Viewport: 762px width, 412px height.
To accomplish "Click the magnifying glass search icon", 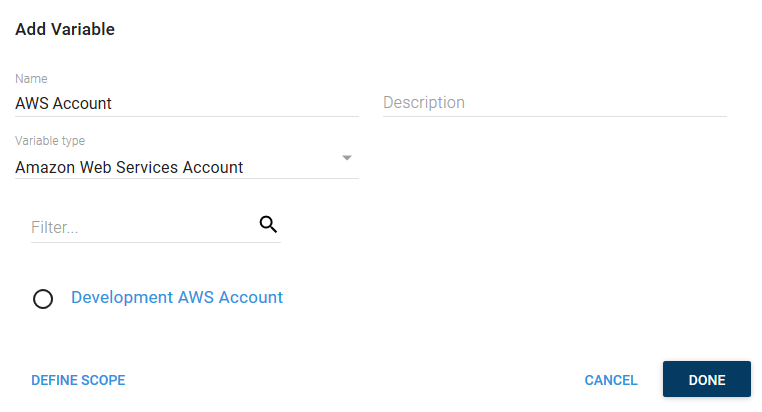I will point(268,224).
